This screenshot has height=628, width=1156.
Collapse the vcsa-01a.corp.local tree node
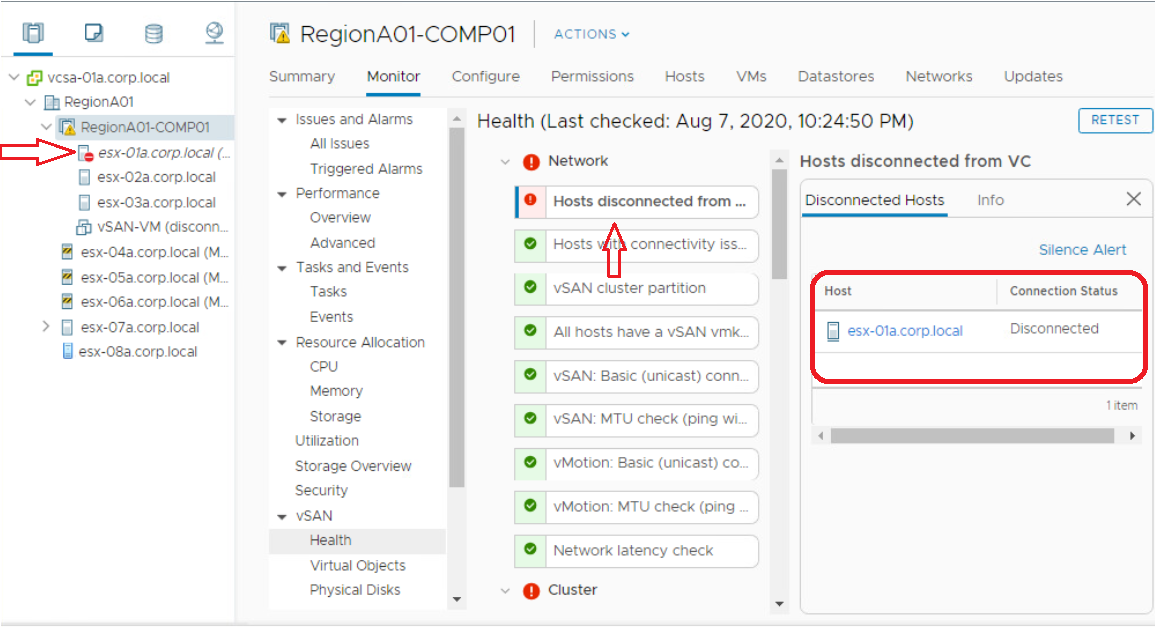pyautogui.click(x=13, y=77)
